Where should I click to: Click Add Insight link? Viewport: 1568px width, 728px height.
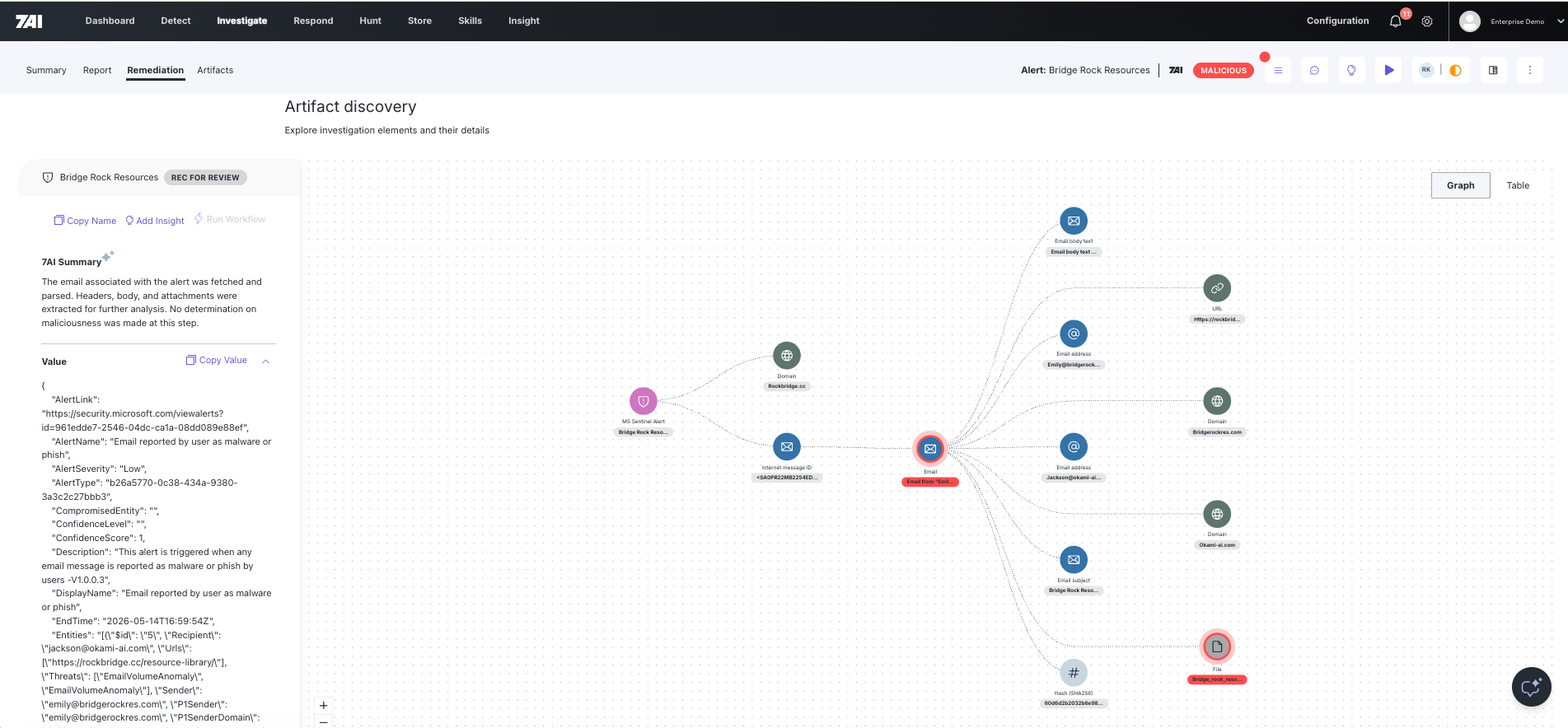pos(155,221)
